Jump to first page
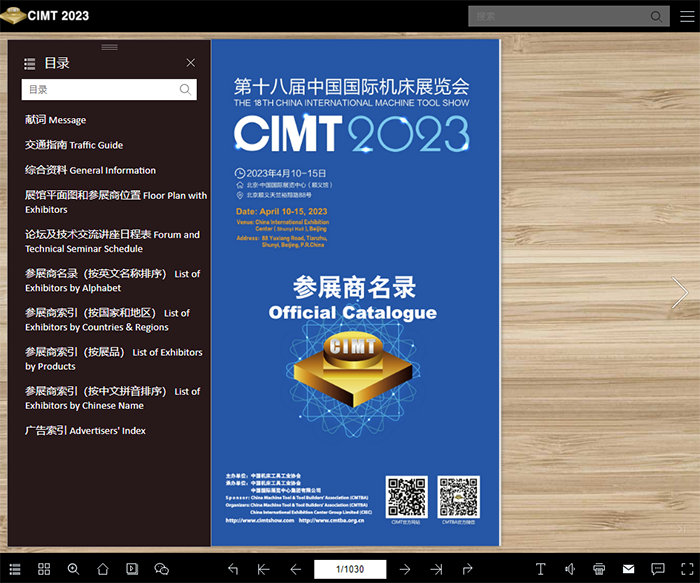The width and height of the screenshot is (700, 583). pyautogui.click(x=263, y=569)
